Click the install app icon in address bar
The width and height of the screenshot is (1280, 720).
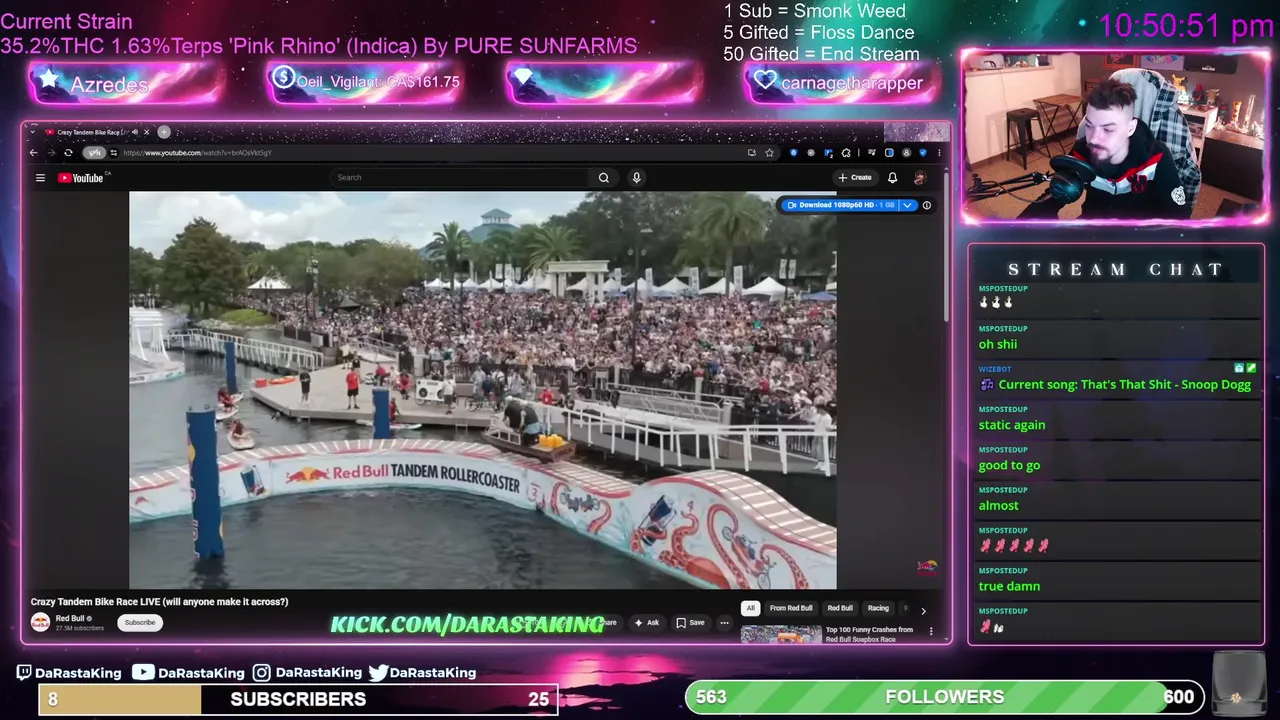click(x=752, y=152)
